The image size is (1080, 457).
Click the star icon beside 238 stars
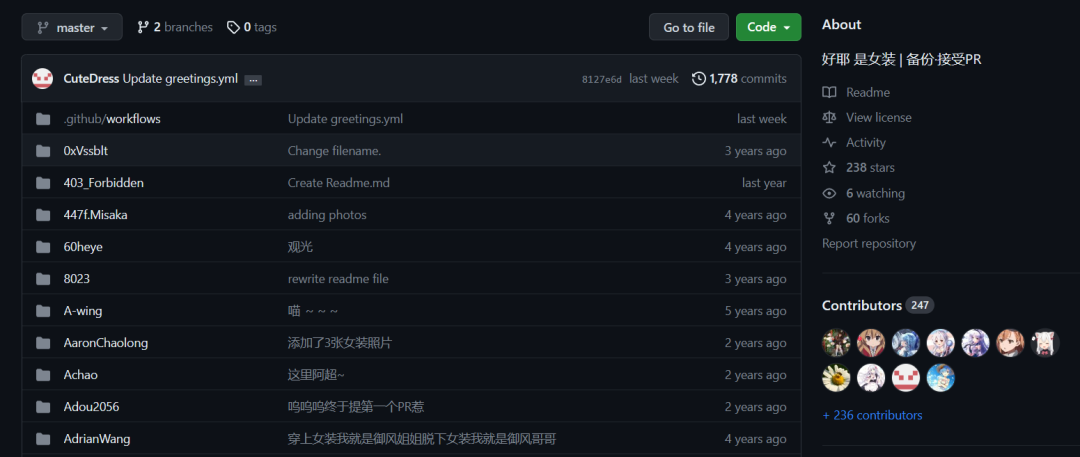[x=829, y=167]
